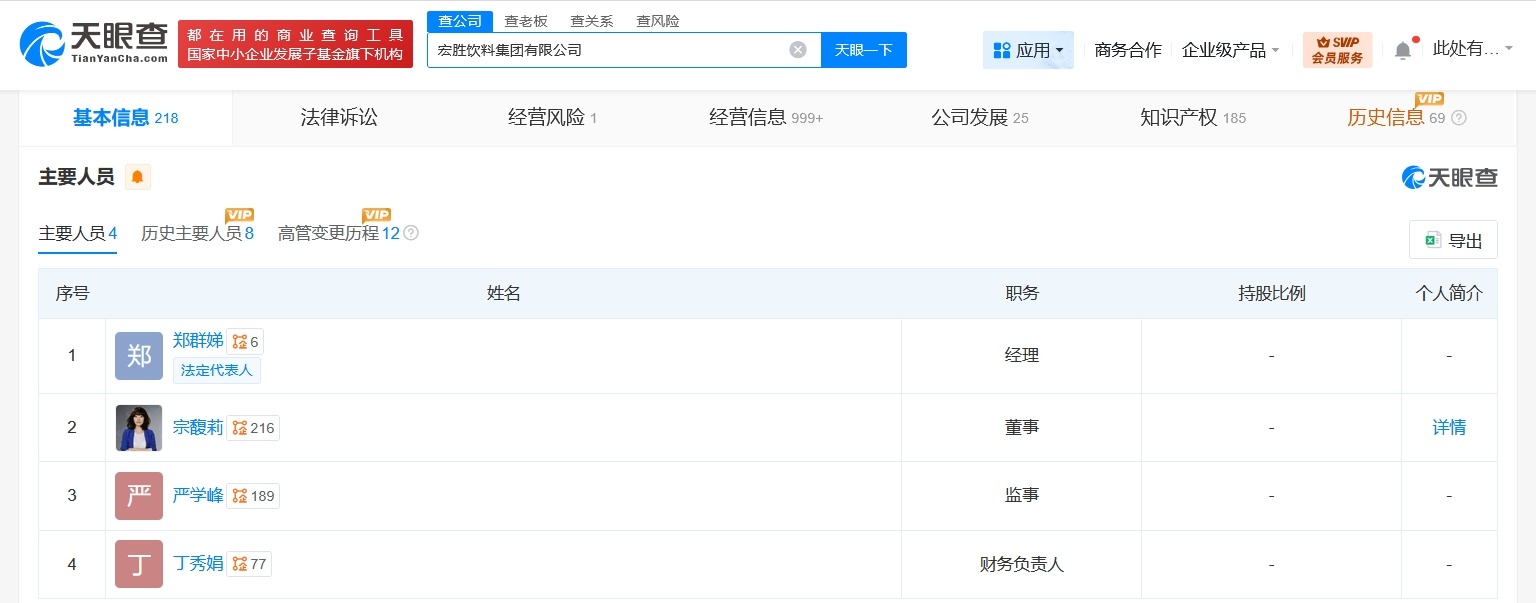Open the user account dropdown 此处有…

pyautogui.click(x=1472, y=49)
